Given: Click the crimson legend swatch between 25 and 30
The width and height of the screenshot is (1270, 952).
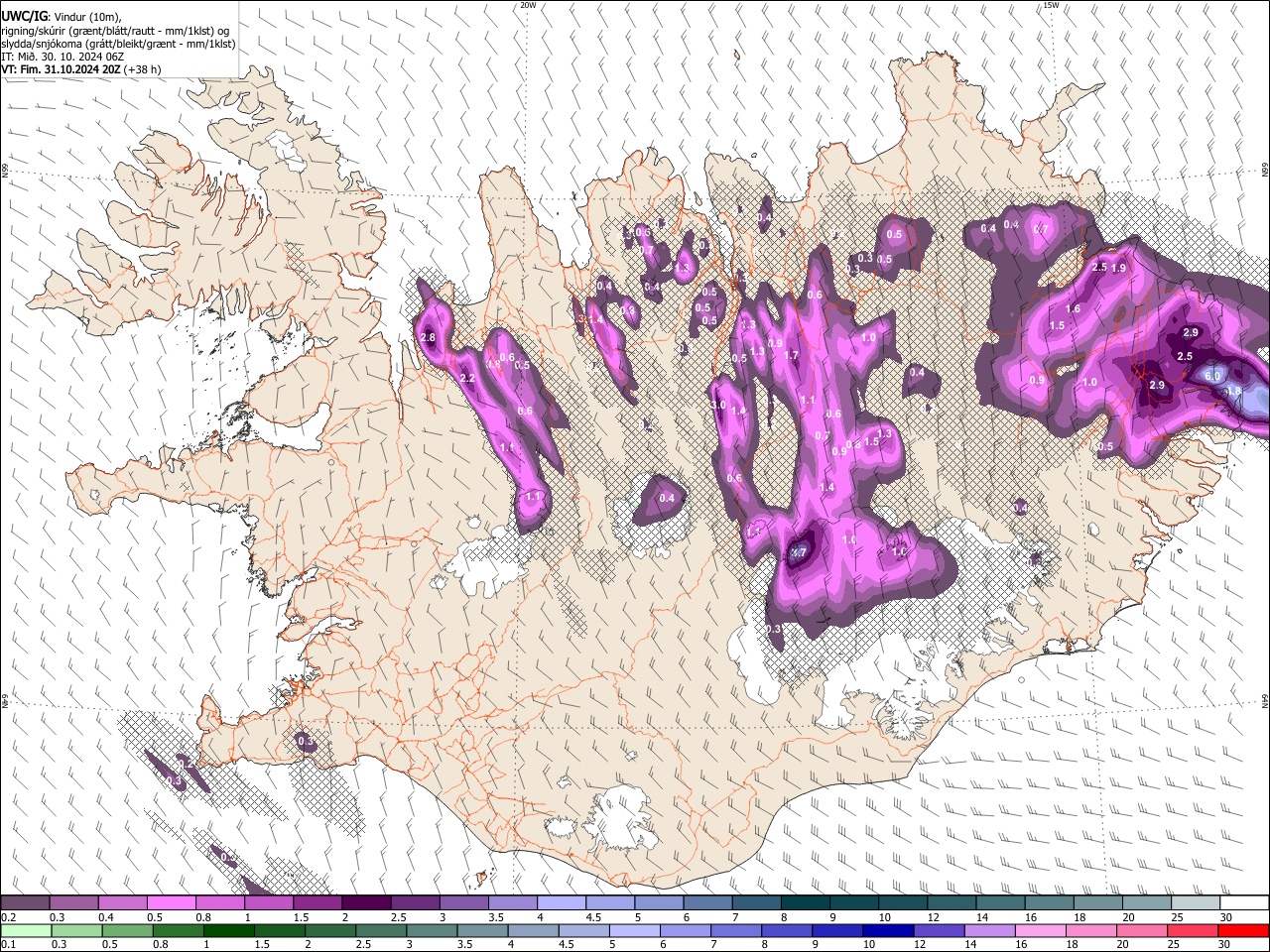Looking at the screenshot, I should tap(1192, 930).
